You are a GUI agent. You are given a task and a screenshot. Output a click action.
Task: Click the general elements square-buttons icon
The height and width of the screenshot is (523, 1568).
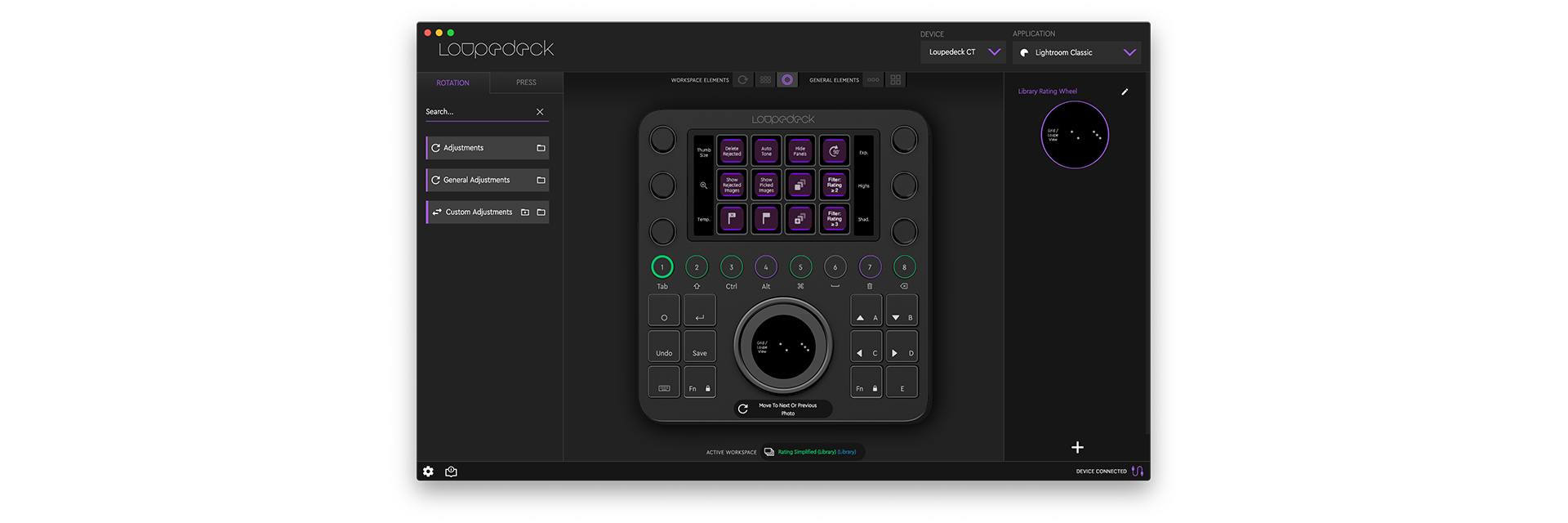click(x=896, y=80)
